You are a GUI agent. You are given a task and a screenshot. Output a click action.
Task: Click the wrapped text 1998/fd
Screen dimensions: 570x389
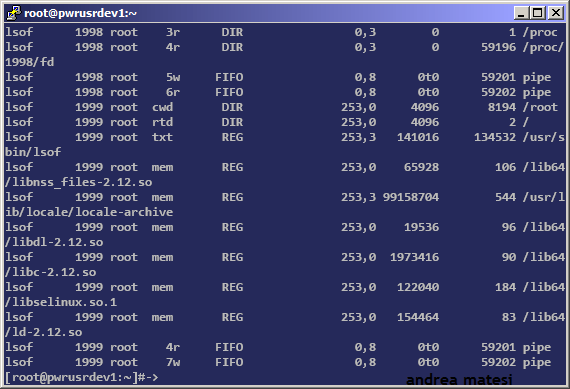coord(29,62)
